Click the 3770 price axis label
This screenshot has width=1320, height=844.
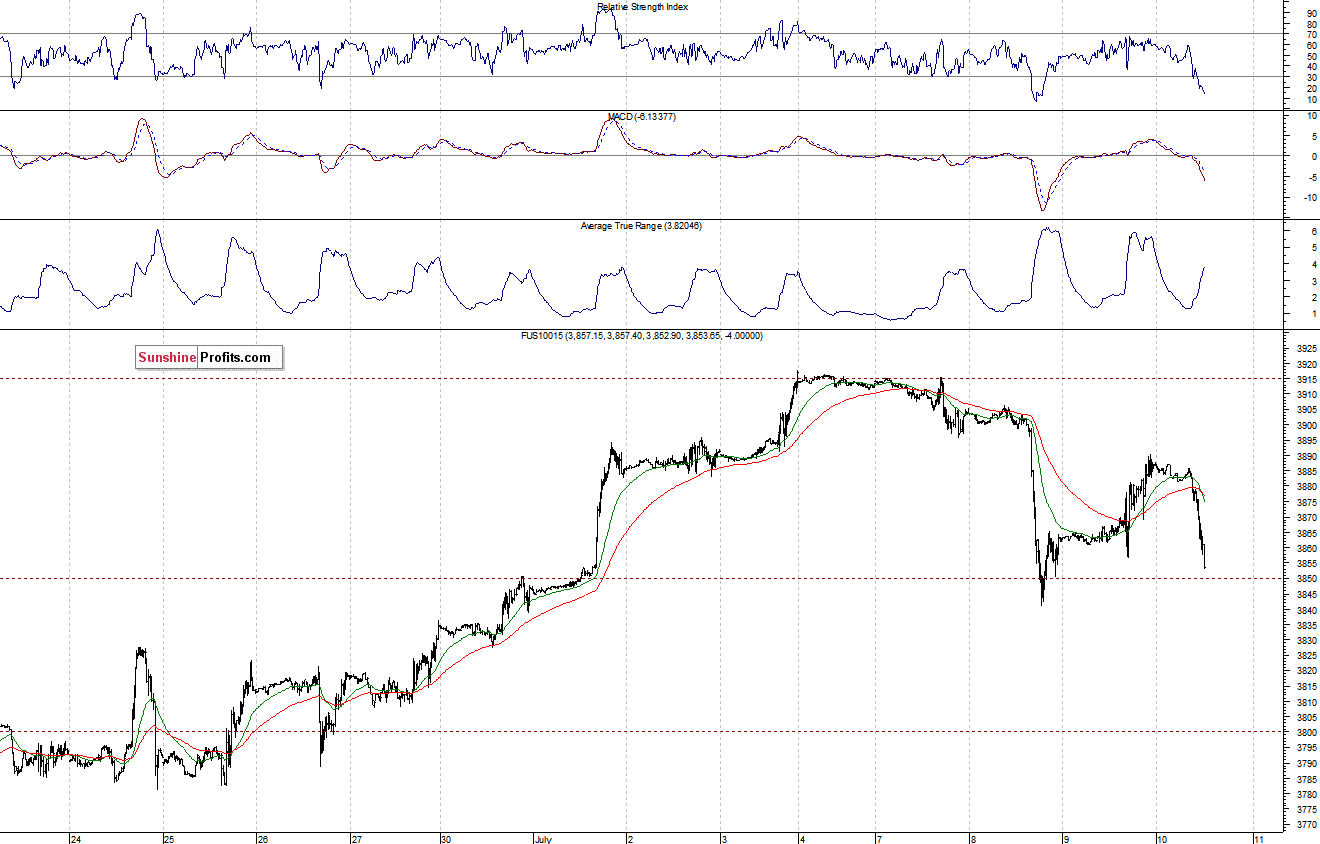(x=1305, y=824)
